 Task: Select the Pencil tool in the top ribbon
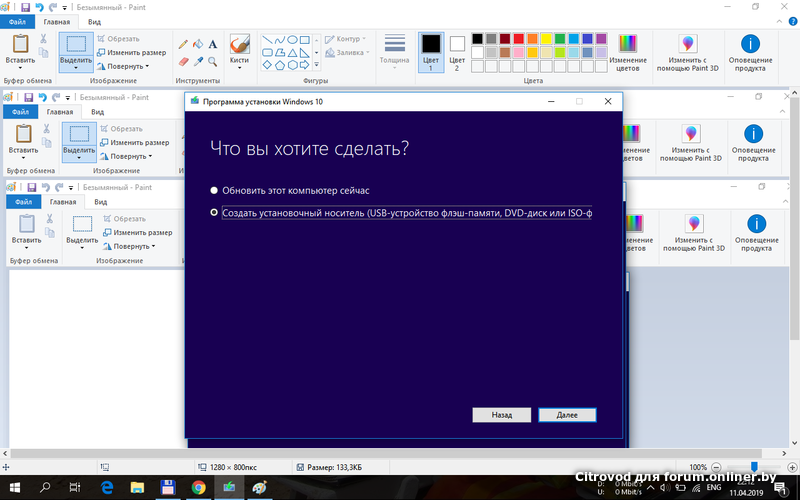(x=183, y=44)
